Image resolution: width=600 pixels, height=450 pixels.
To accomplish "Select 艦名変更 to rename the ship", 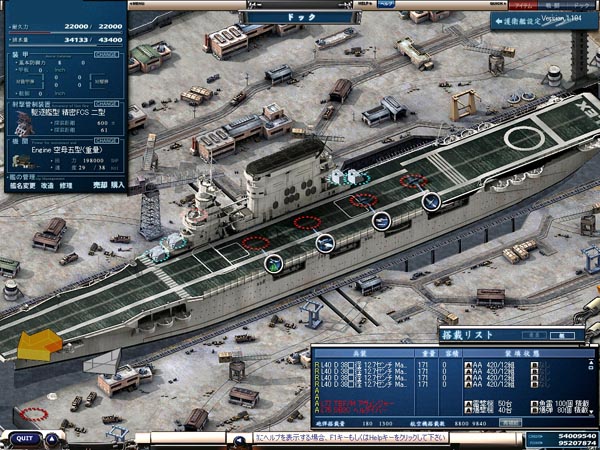I will pos(20,185).
